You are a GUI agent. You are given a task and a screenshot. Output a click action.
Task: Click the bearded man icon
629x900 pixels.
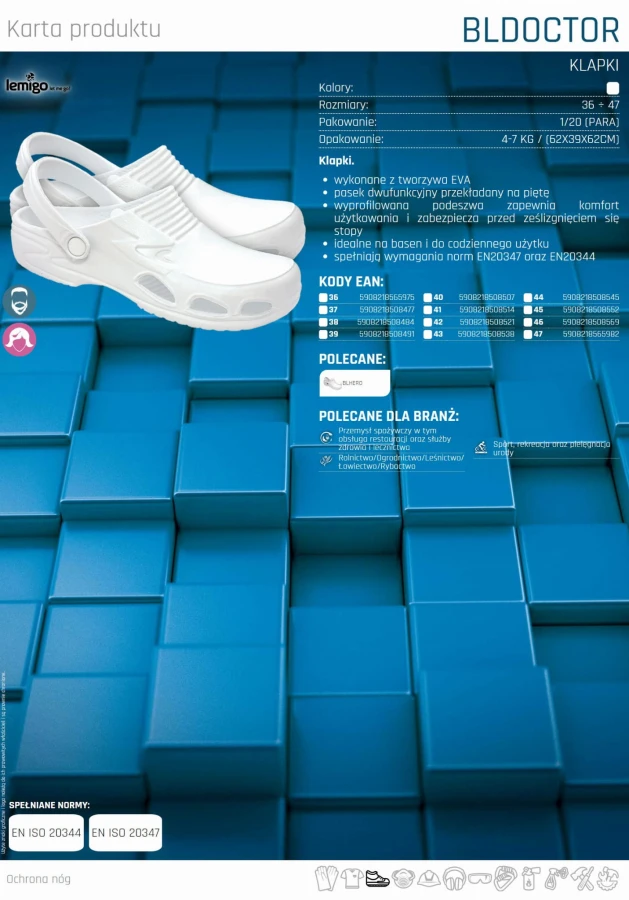[x=20, y=301]
